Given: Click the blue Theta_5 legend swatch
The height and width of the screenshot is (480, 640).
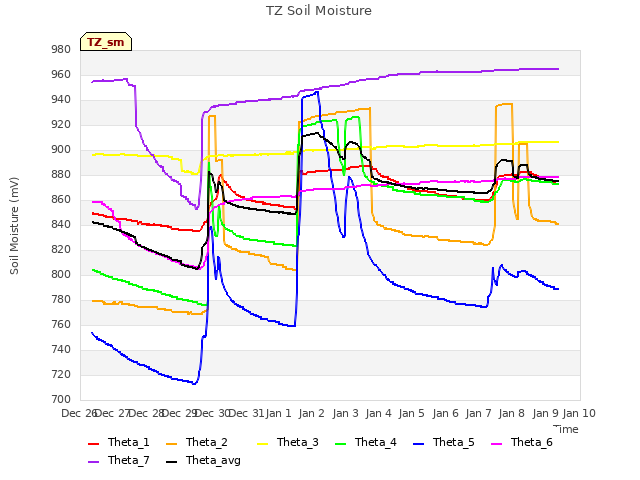Looking at the screenshot, I should coord(419,444).
